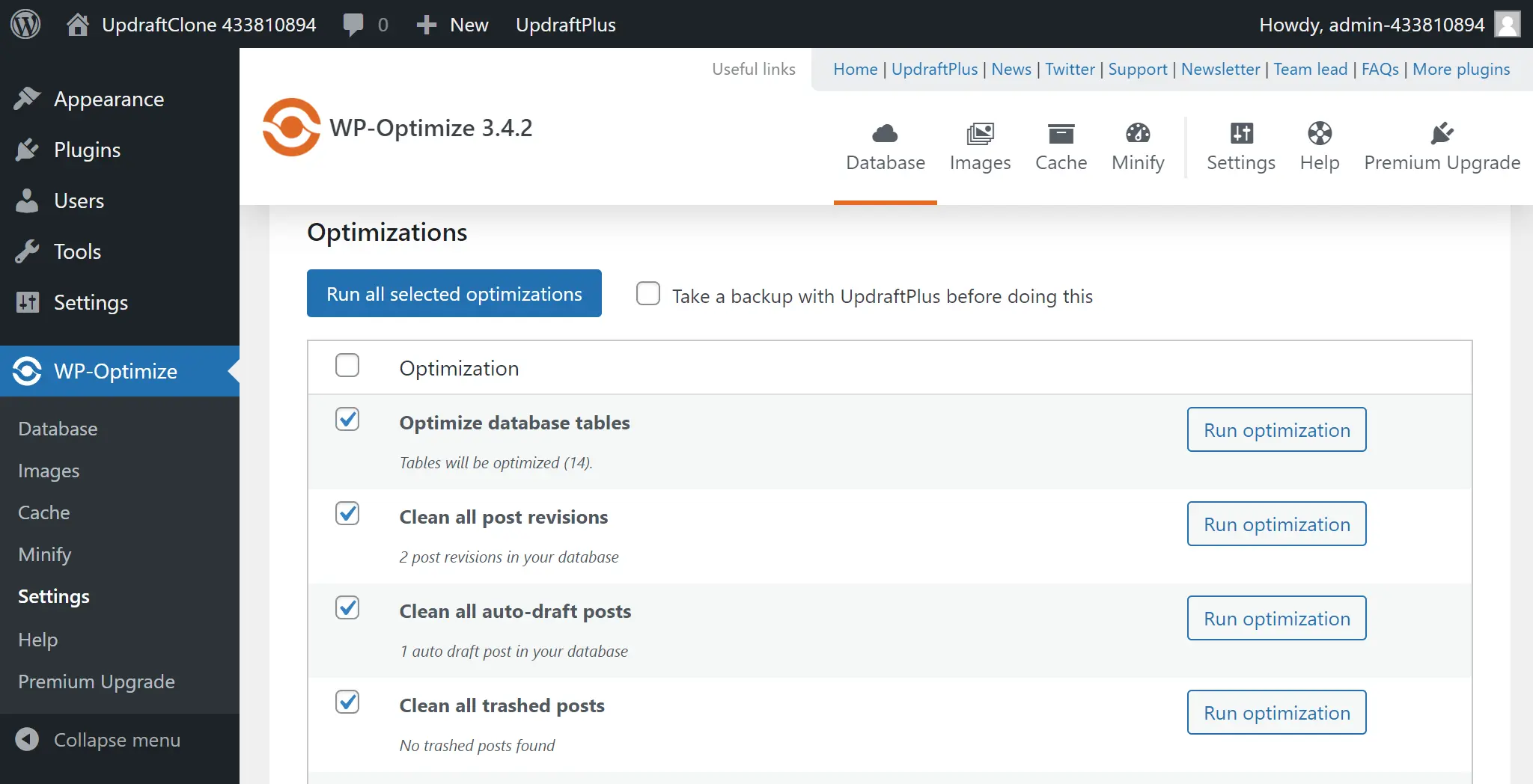
Task: Click the Minify dashboard gauge icon
Action: pyautogui.click(x=1138, y=133)
